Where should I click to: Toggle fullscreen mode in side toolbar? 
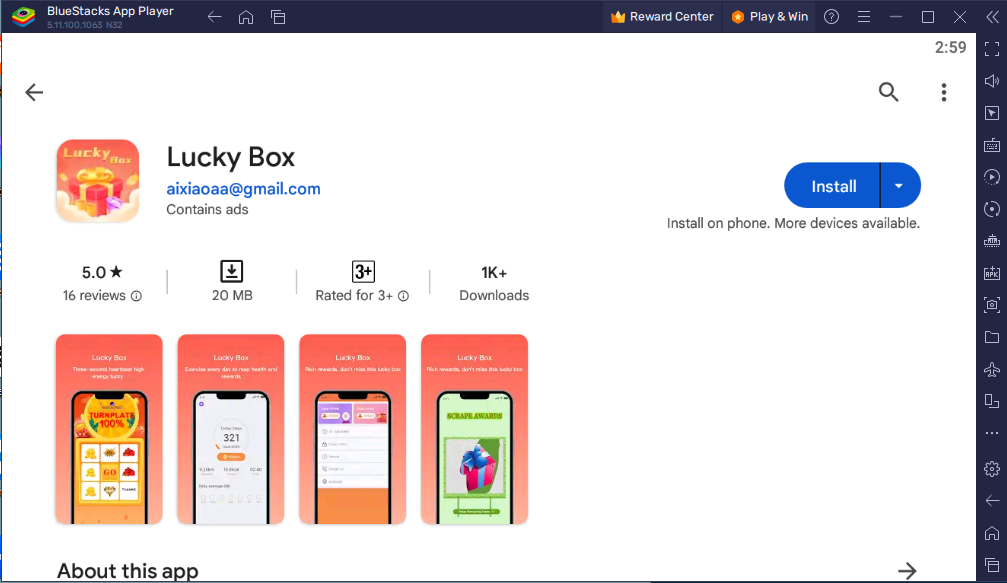992,49
